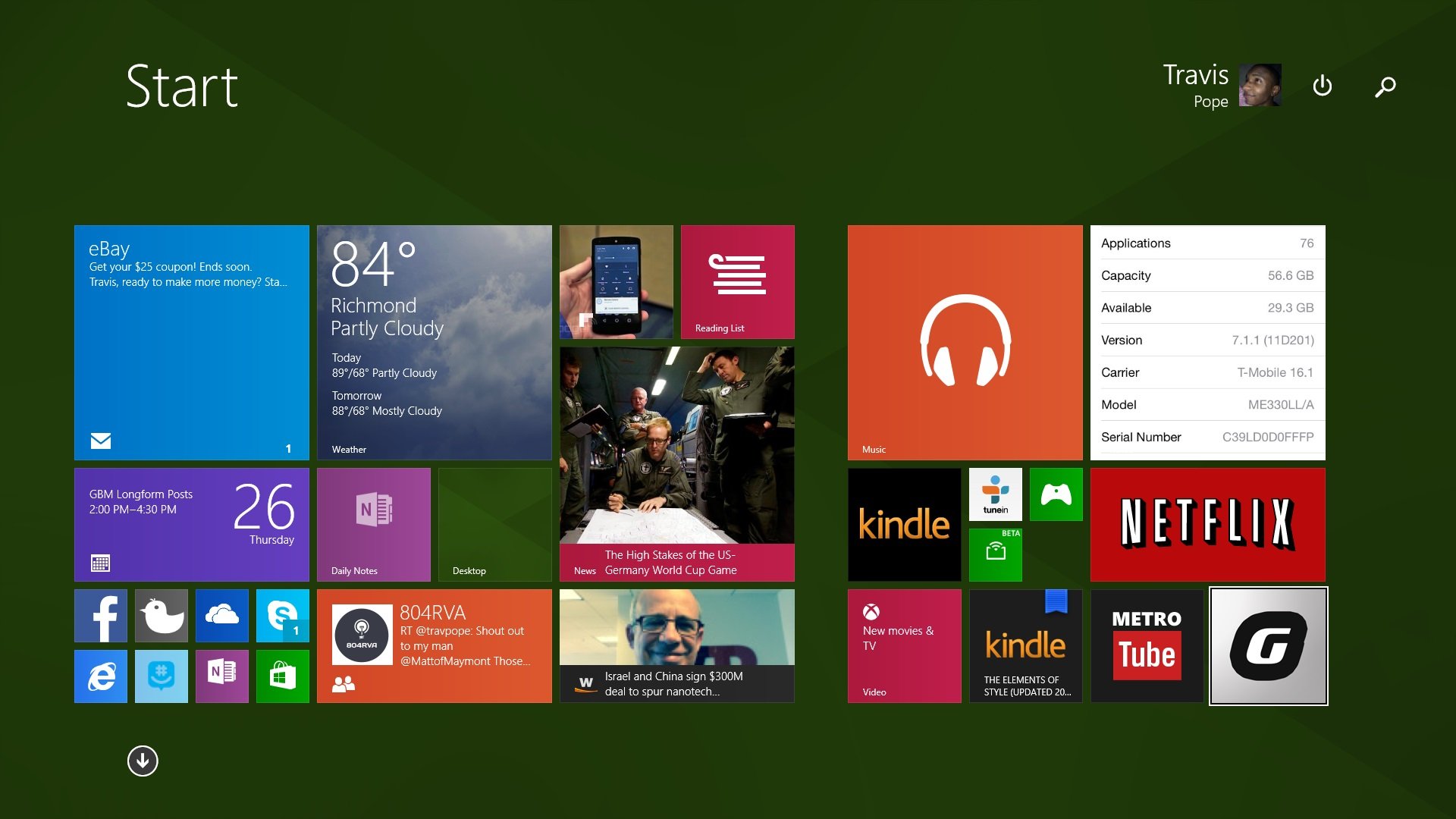Click the Serial Number row text

click(1141, 437)
